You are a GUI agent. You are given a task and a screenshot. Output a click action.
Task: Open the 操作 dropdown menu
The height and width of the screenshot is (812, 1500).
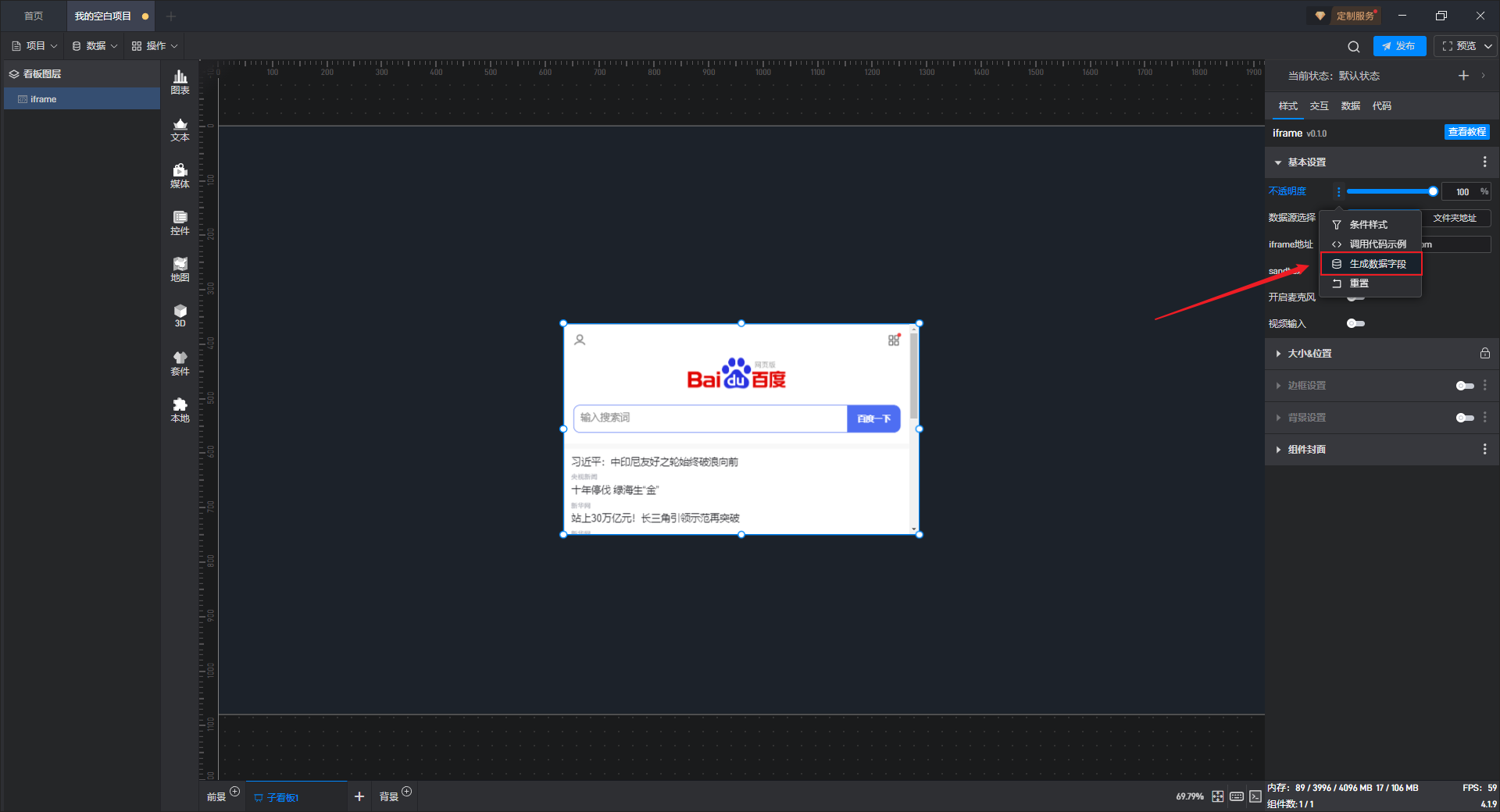point(155,46)
